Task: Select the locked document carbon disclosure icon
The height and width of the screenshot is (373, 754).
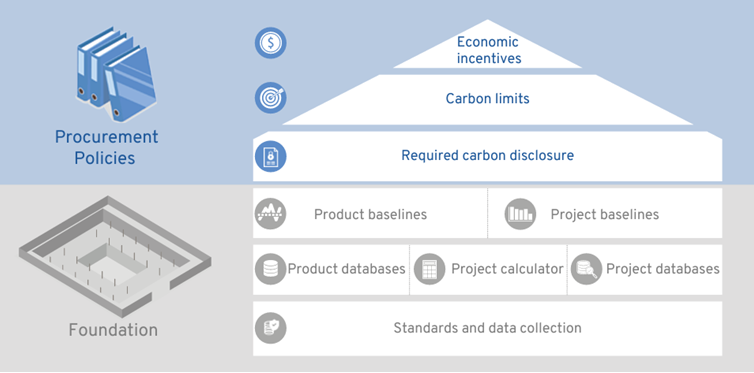Action: point(270,156)
